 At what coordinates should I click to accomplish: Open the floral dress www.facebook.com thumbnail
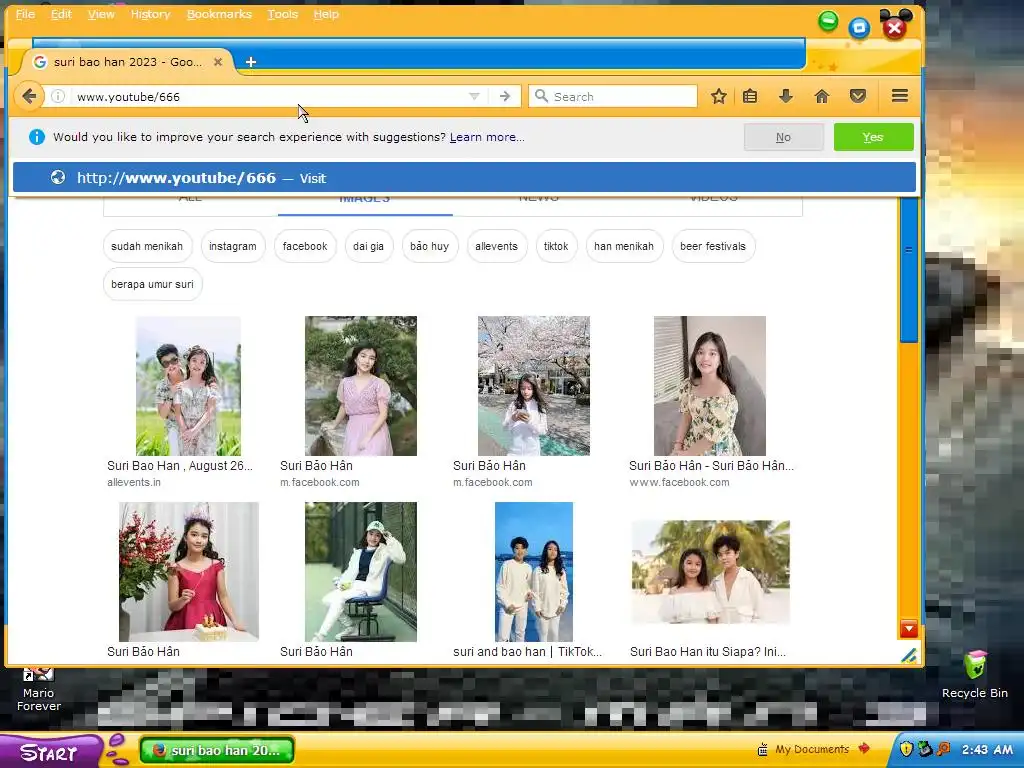710,386
